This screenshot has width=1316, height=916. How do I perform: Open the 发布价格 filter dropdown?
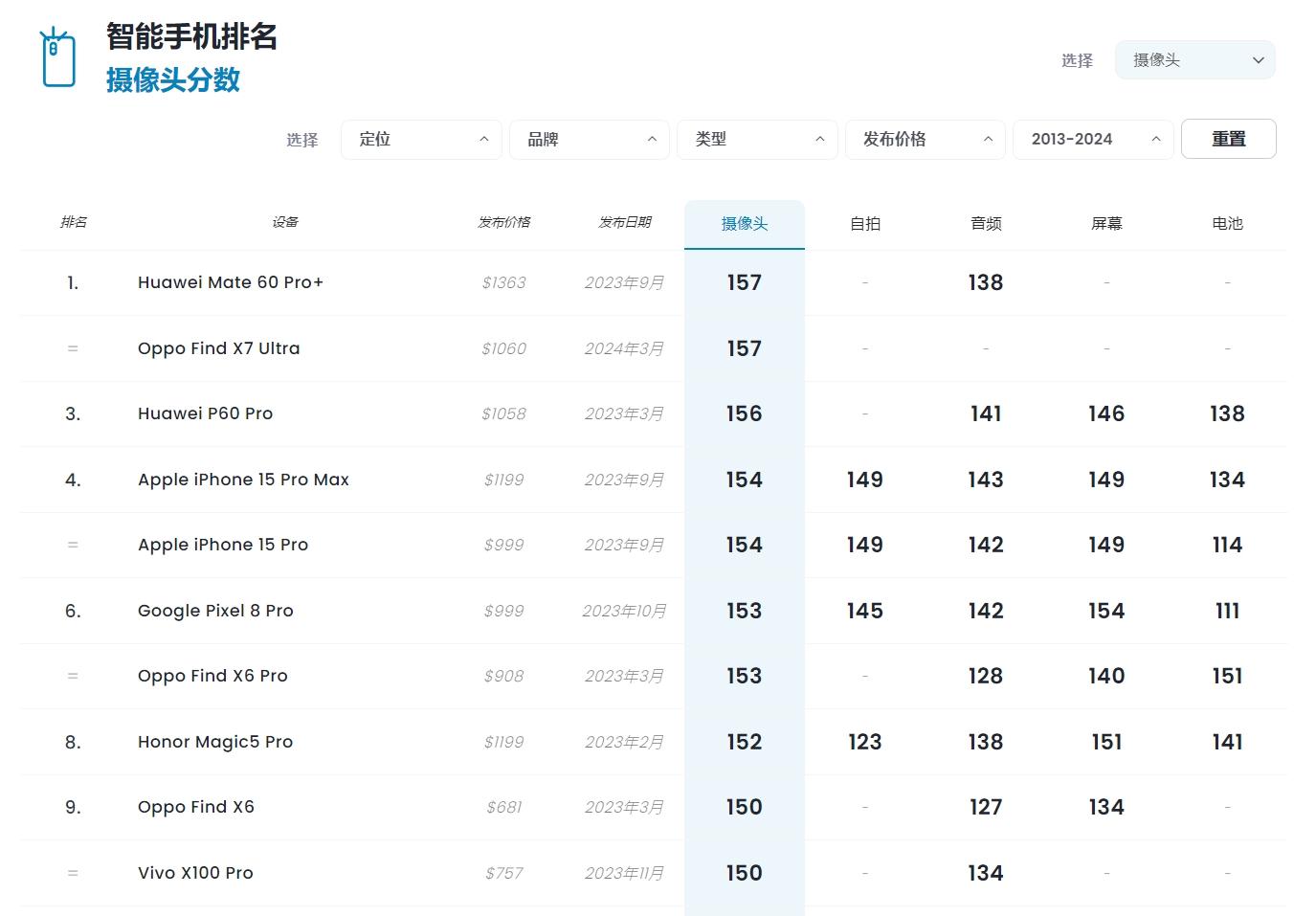coord(926,140)
